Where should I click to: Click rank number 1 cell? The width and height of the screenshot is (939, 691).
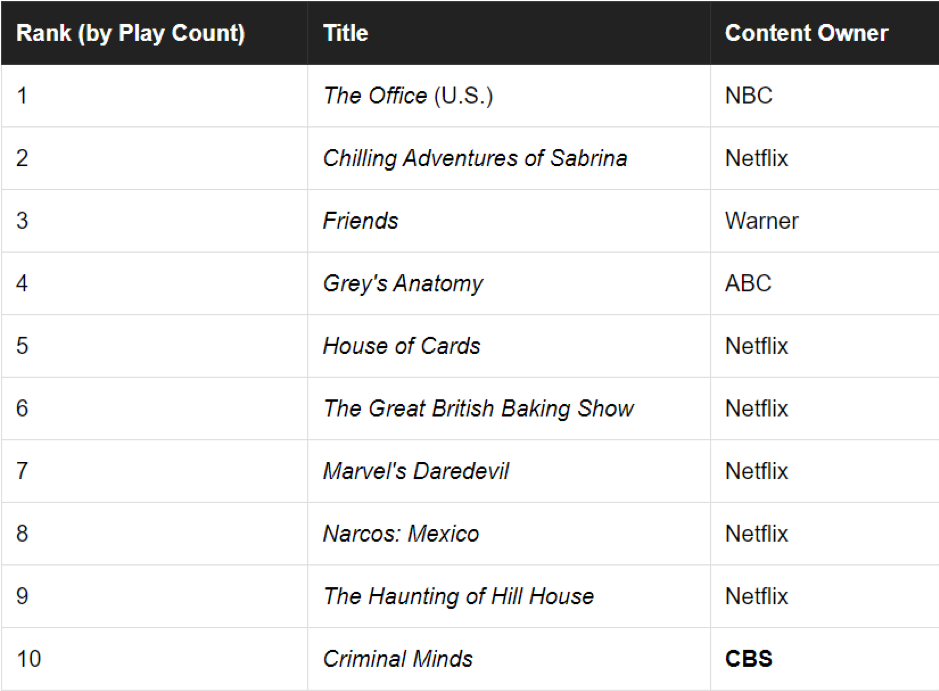[x=22, y=96]
